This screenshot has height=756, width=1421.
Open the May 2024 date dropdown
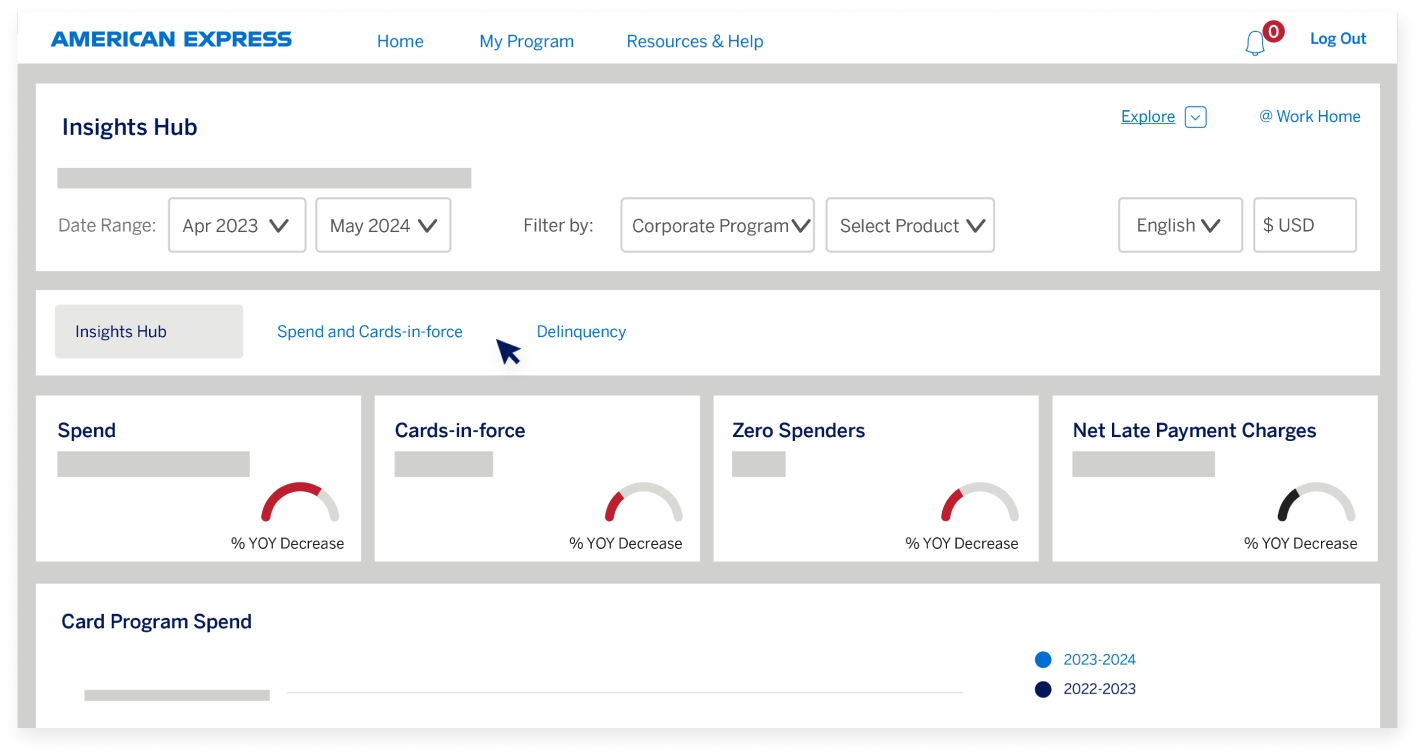[383, 225]
